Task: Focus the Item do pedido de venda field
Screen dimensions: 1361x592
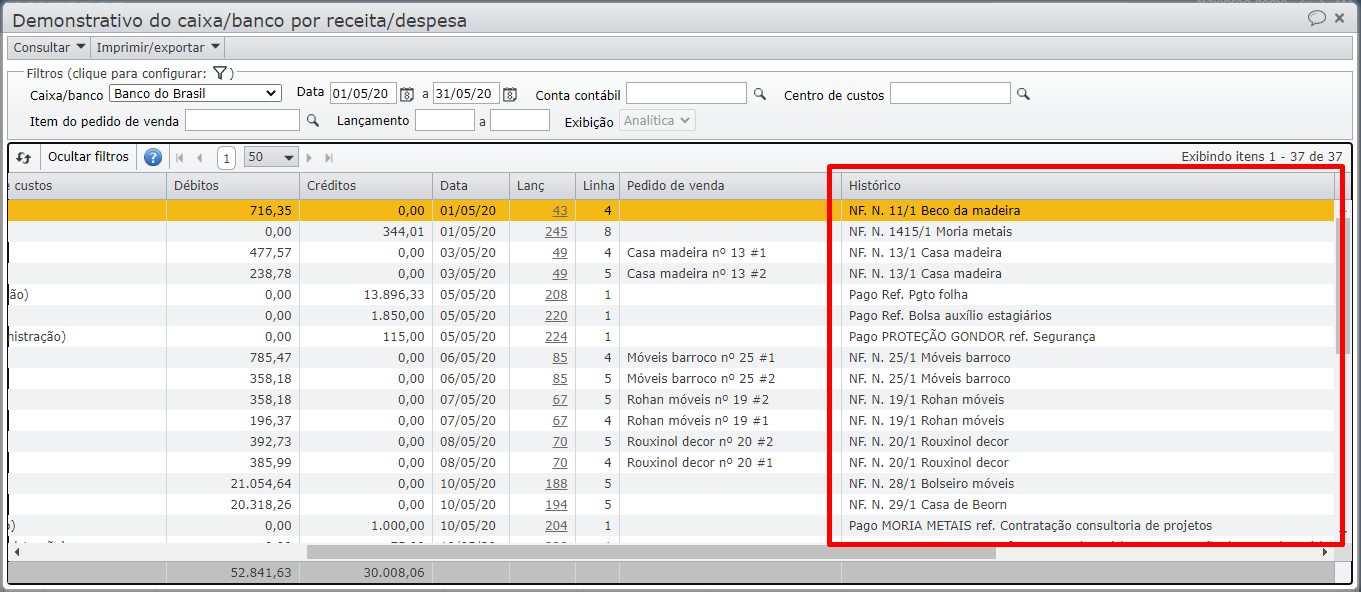Action: (x=242, y=120)
